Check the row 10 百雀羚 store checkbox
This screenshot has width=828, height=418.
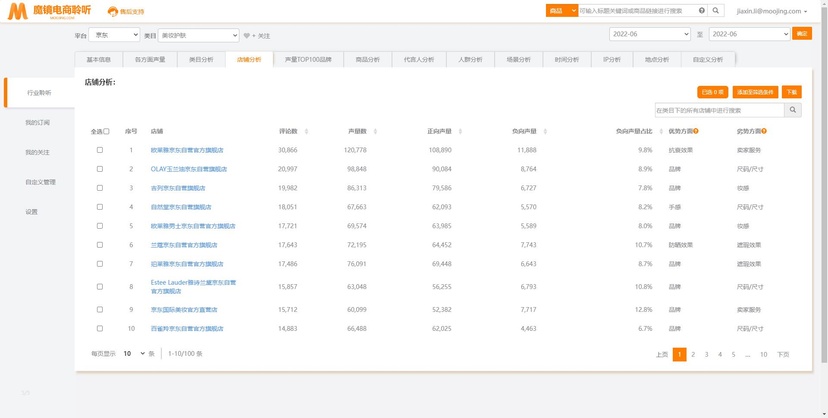tap(100, 328)
